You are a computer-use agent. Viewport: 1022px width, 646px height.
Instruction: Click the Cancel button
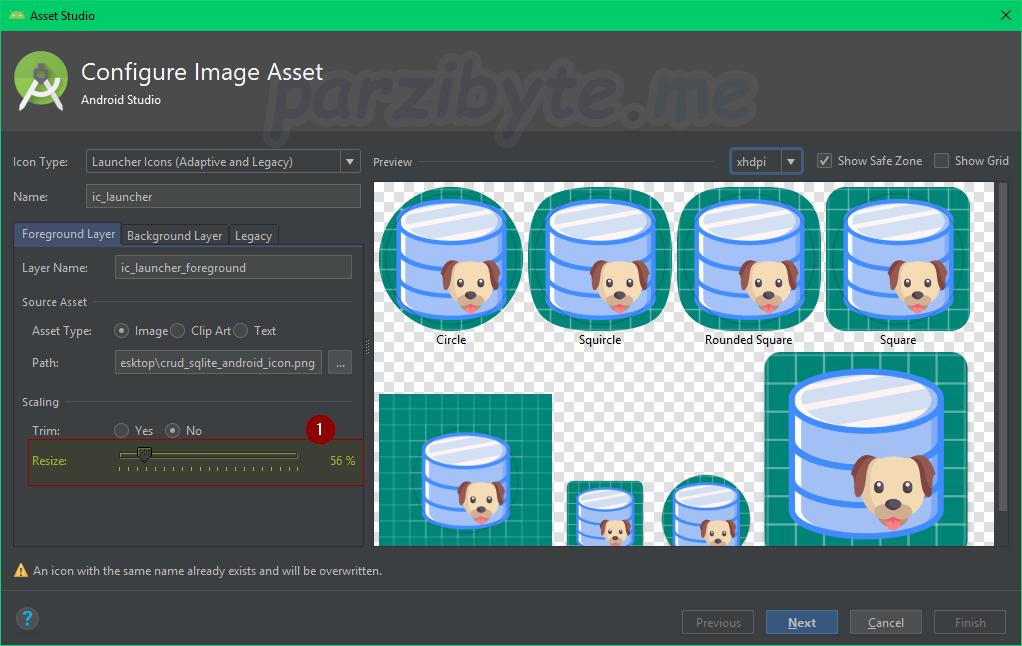click(x=885, y=623)
